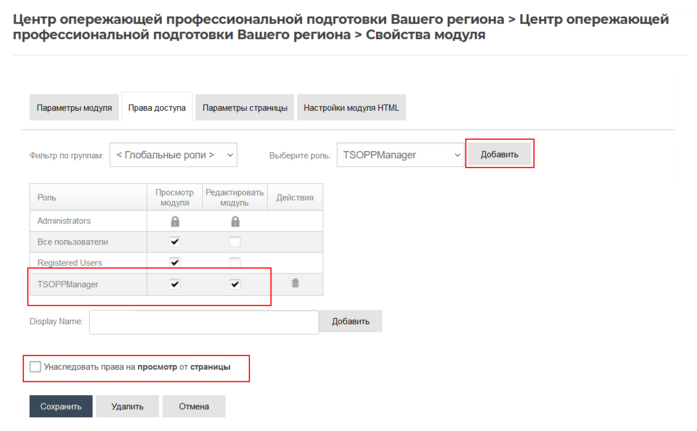Image resolution: width=697 pixels, height=431 pixels.
Task: Uncheck module view for Все пользователи
Action: 175,242
